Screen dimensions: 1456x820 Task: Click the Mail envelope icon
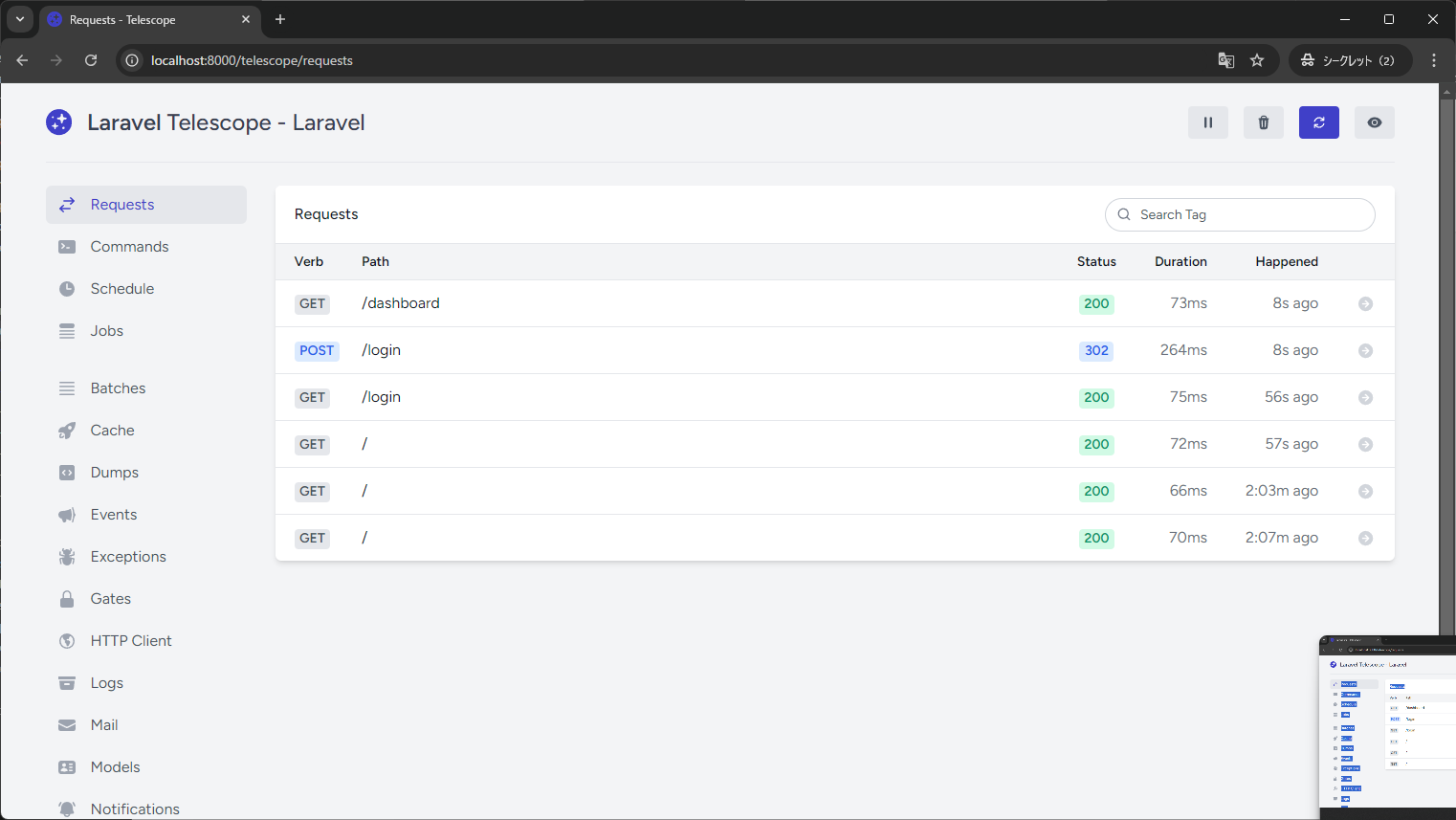click(x=67, y=725)
